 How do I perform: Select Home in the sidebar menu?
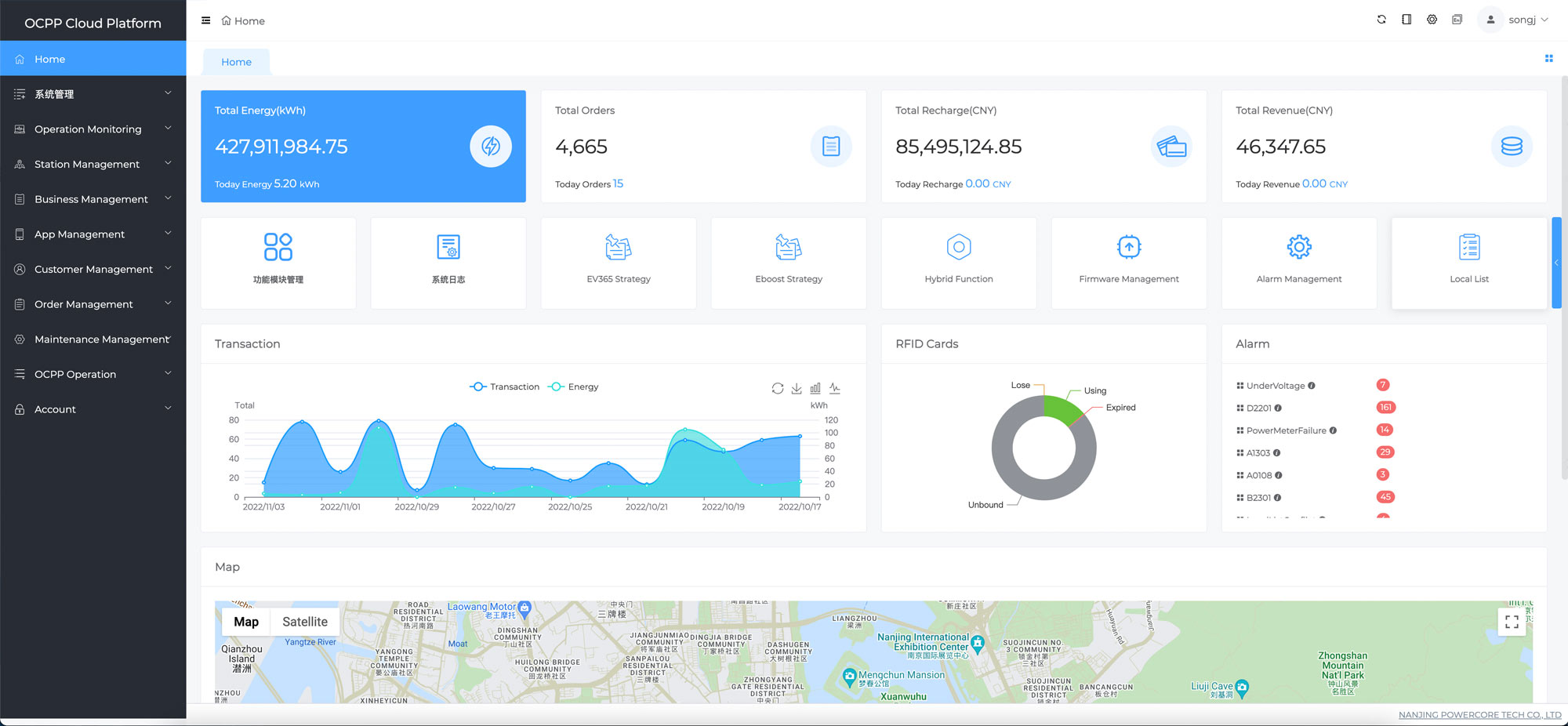click(x=50, y=59)
